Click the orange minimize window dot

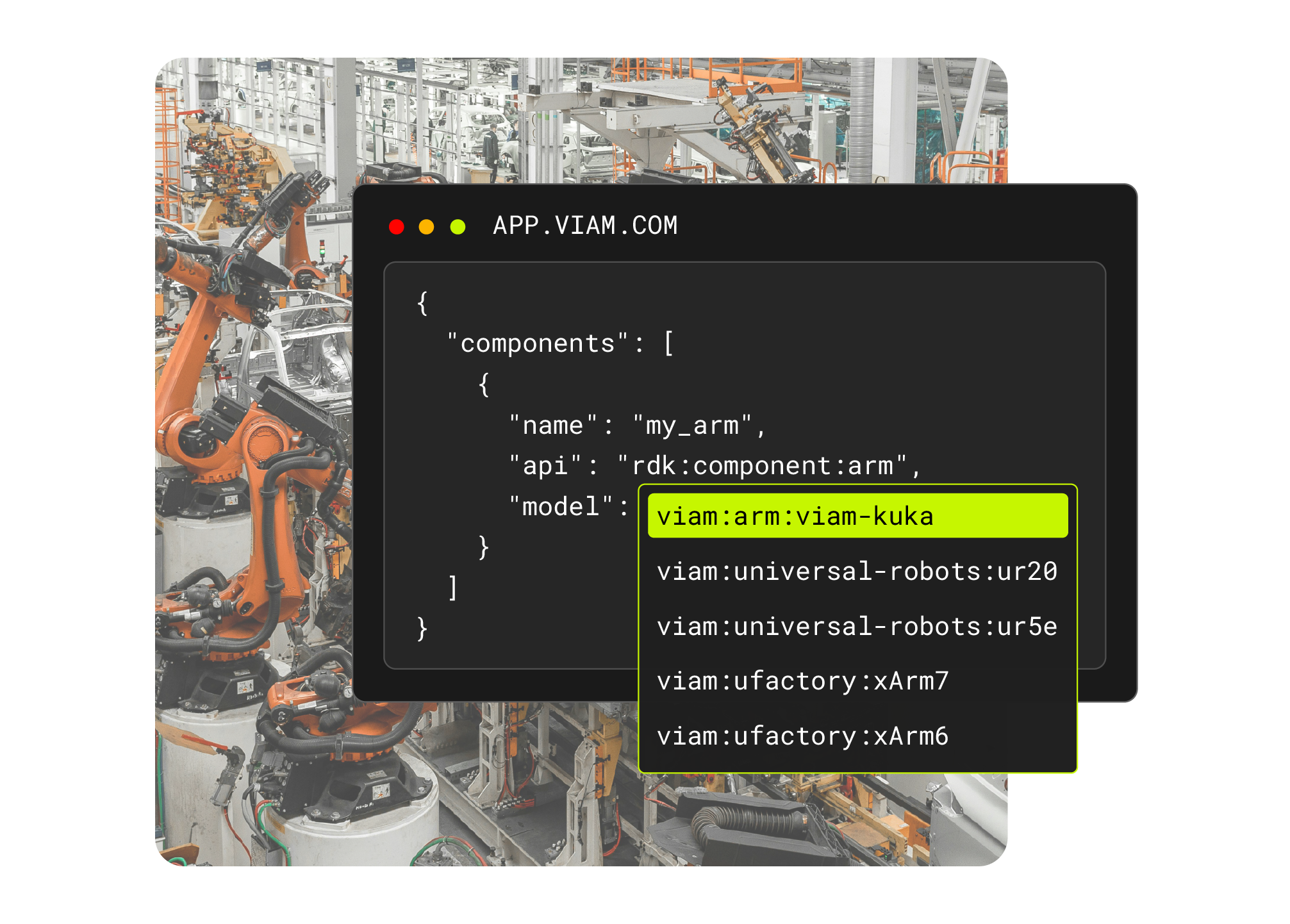click(x=426, y=227)
